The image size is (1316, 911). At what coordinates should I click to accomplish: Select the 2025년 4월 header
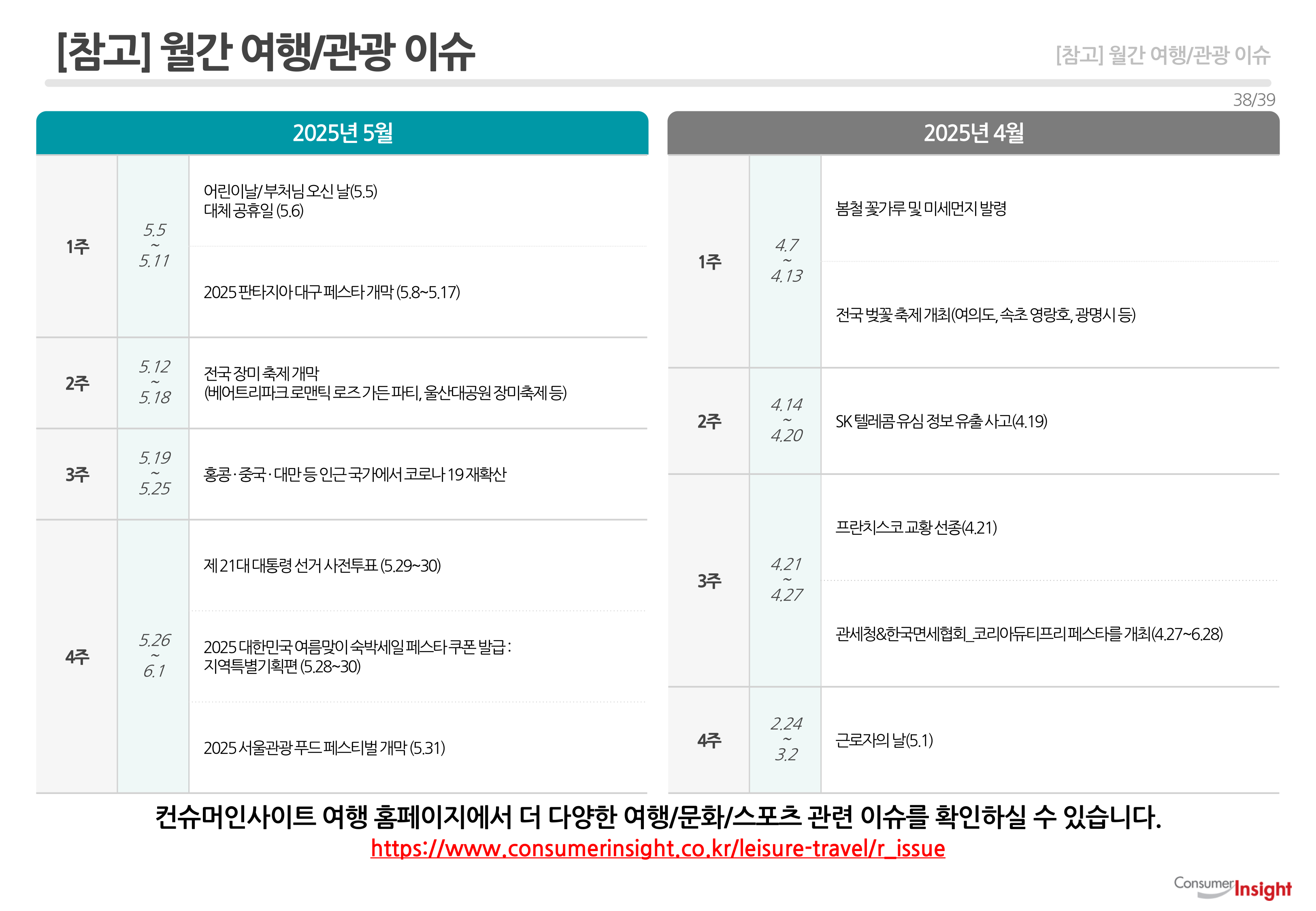coord(973,133)
